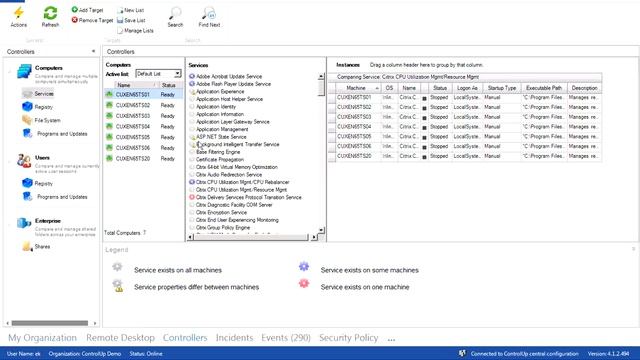This screenshot has width=640, height=360.
Task: Switch to Incidents tab
Action: pyautogui.click(x=234, y=338)
